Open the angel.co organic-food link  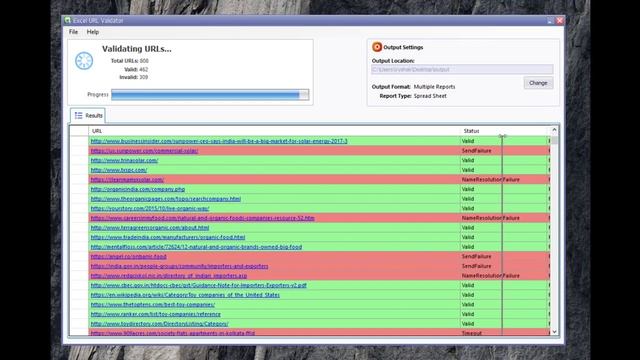[129, 257]
